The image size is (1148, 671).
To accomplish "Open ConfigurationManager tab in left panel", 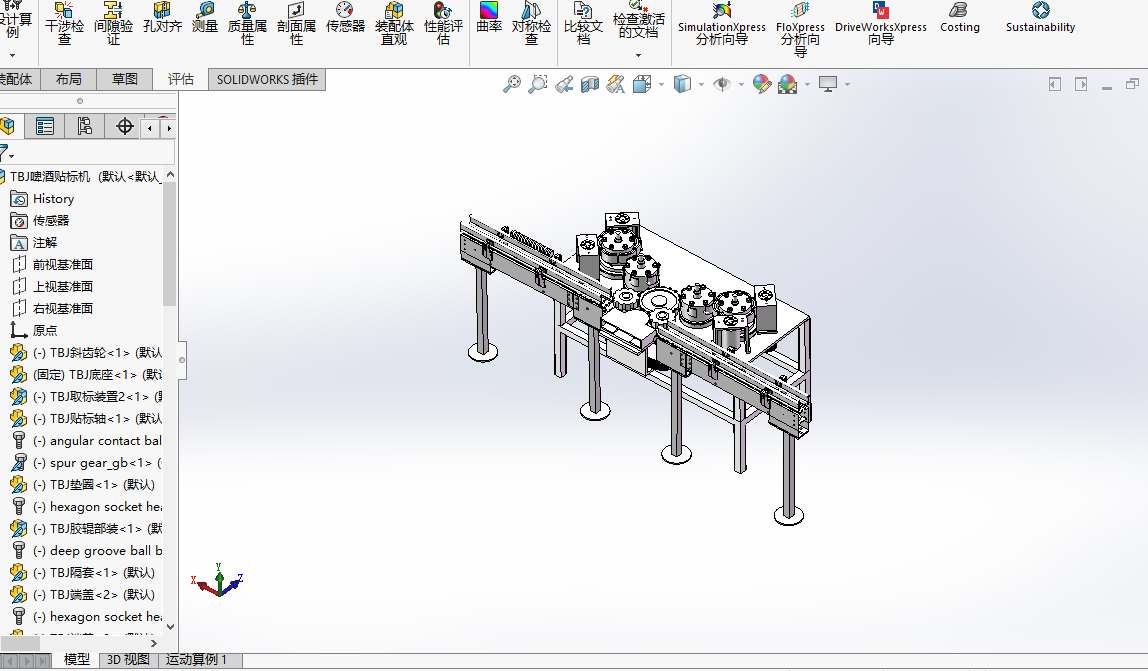I will 84,126.
